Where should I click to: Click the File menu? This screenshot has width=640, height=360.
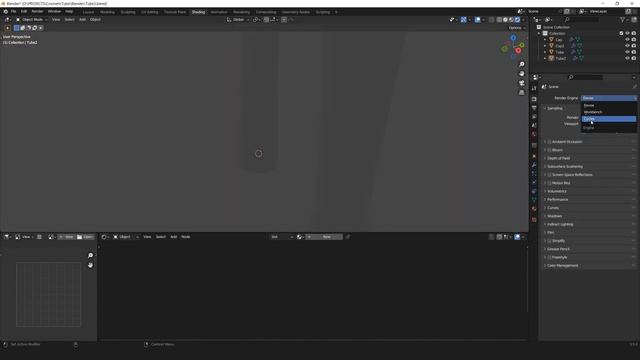point(13,11)
